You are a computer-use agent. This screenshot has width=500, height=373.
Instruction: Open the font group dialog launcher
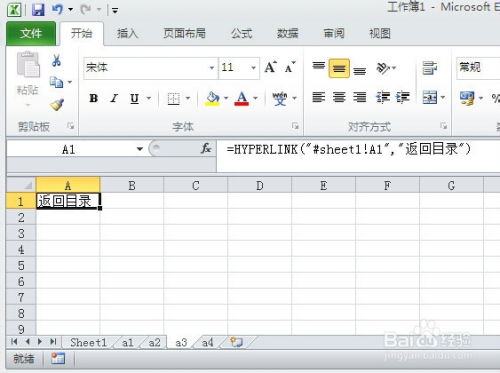tap(295, 126)
